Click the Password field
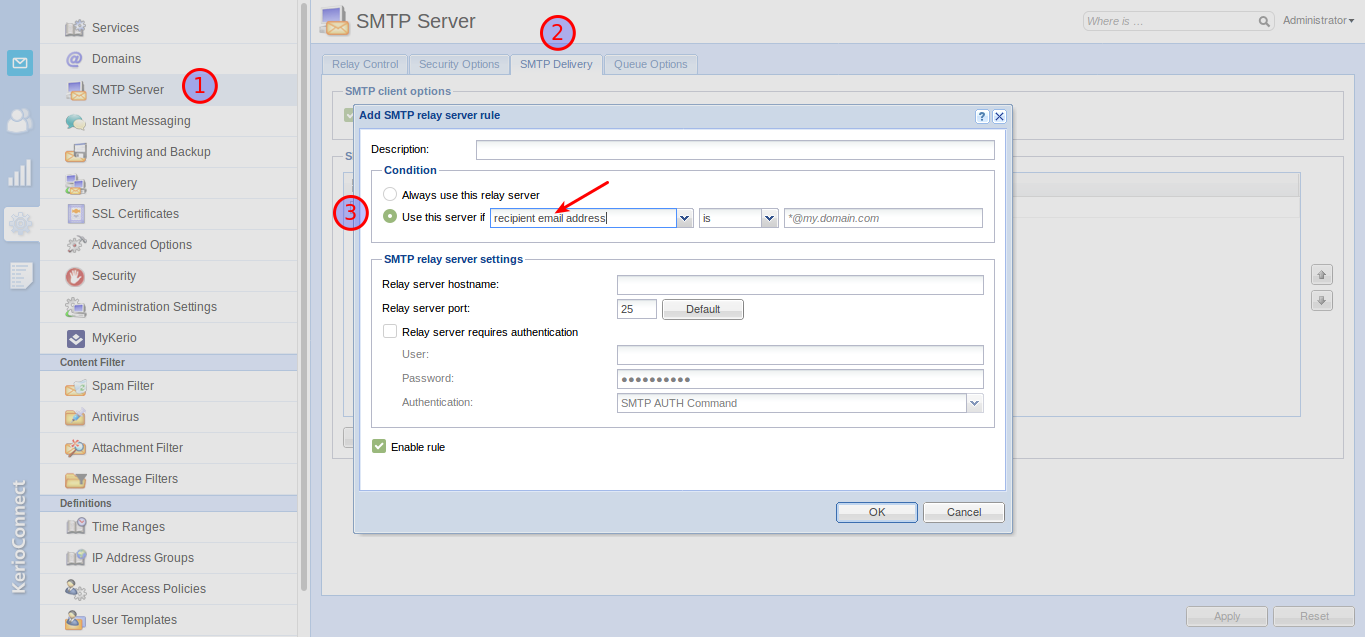 [800, 379]
